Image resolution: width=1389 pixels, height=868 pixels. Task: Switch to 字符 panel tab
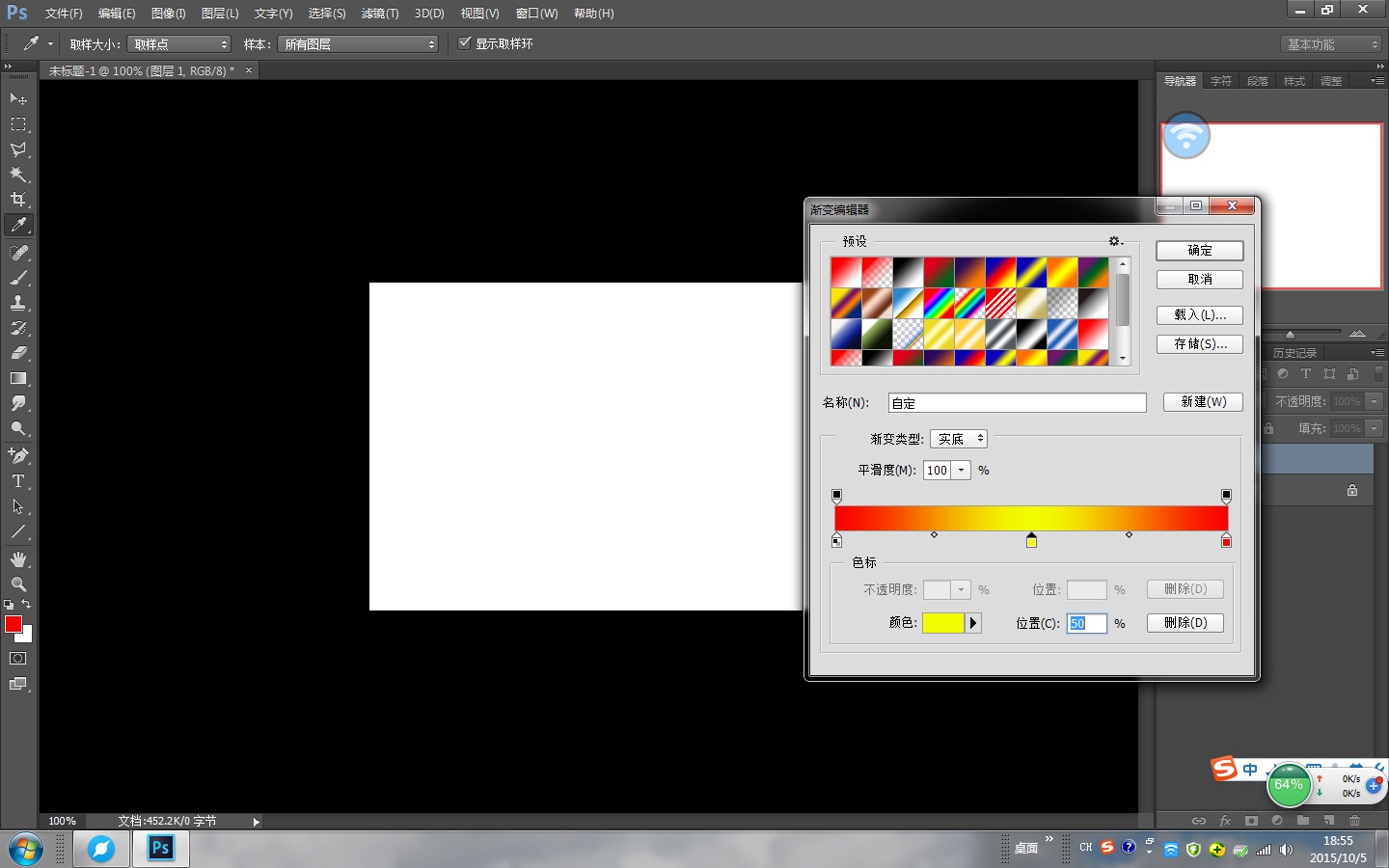coord(1221,81)
